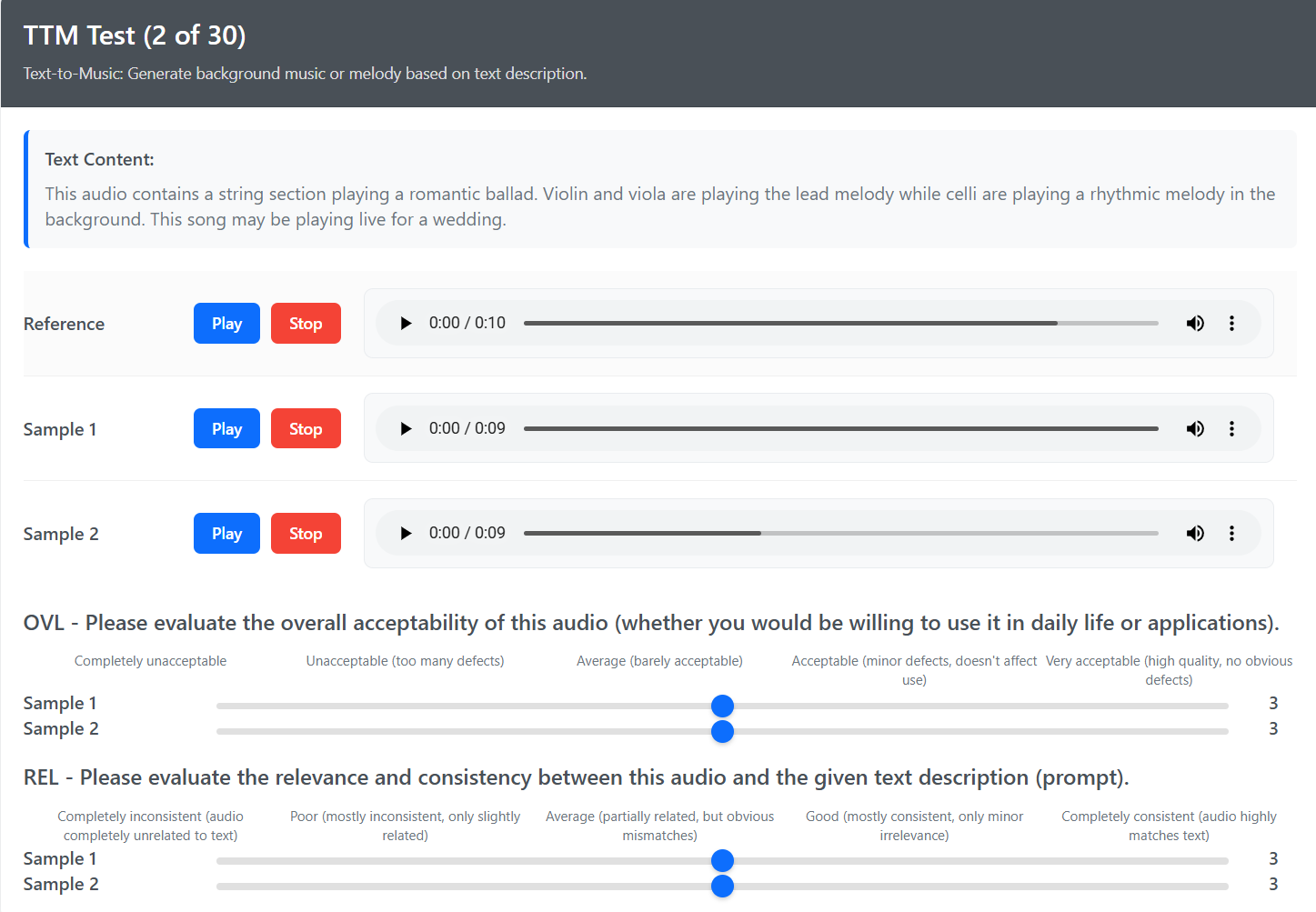Click the blue Play button for Sample 1
Viewport: 1316px width, 912px height.
226,428
